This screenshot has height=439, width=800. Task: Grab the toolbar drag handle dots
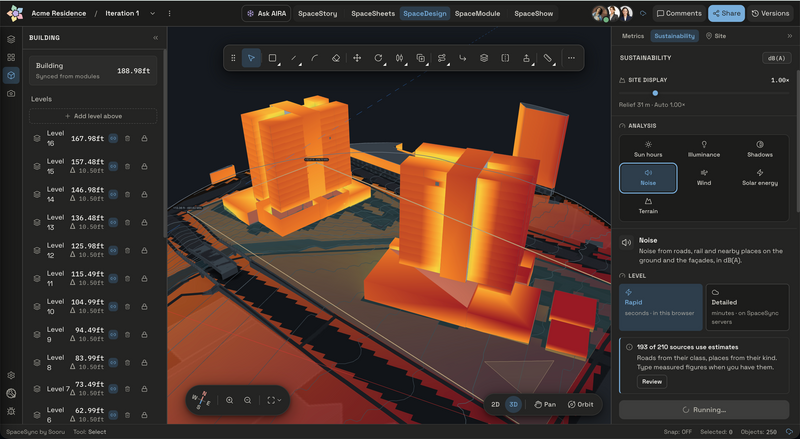coord(233,58)
